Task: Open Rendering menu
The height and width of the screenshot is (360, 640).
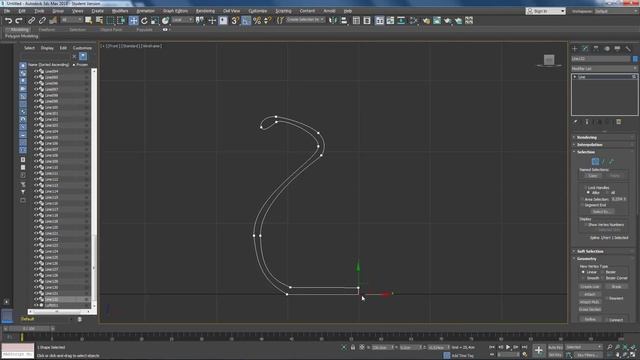Action: tap(205, 11)
